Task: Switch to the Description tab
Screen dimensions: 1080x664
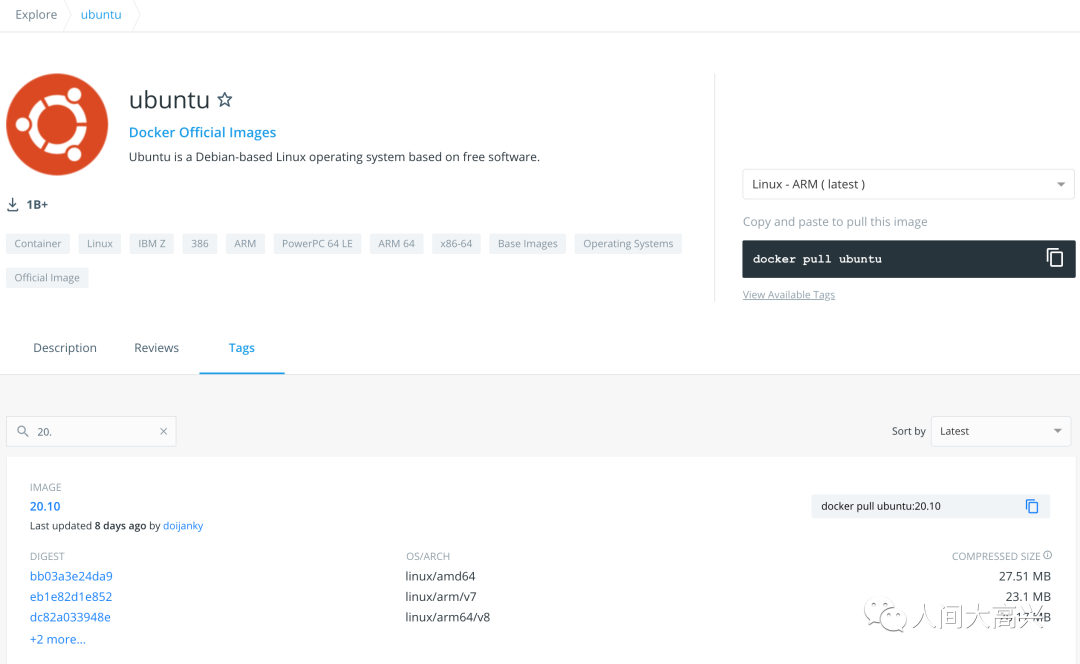Action: click(65, 348)
